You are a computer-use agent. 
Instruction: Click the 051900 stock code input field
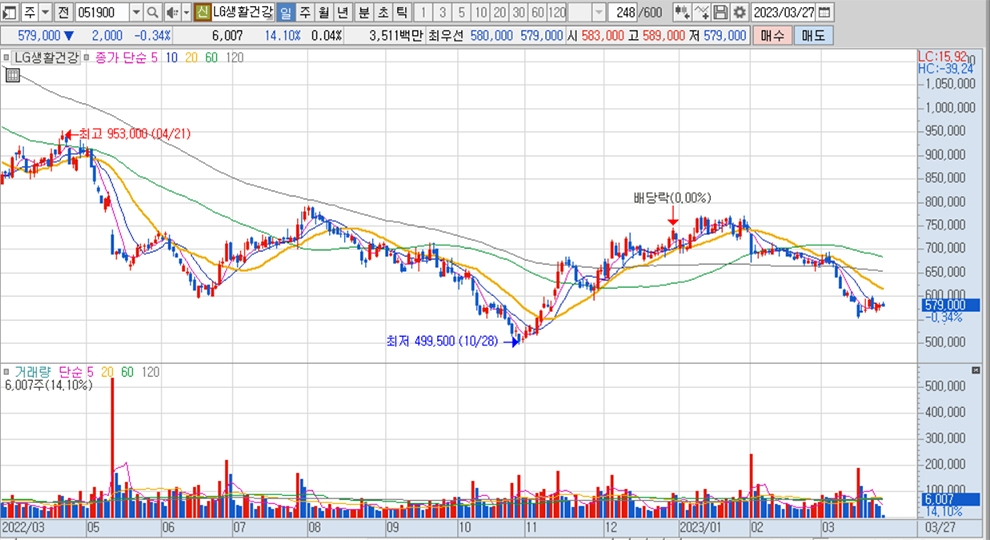[102, 11]
